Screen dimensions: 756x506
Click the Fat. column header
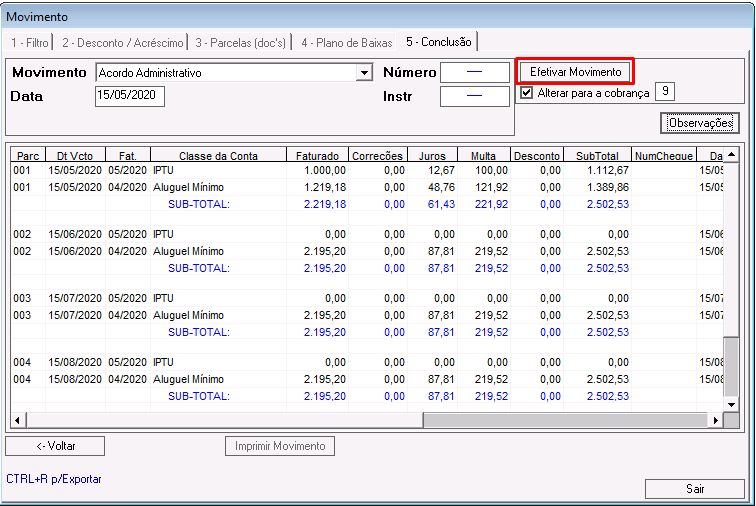click(x=128, y=156)
